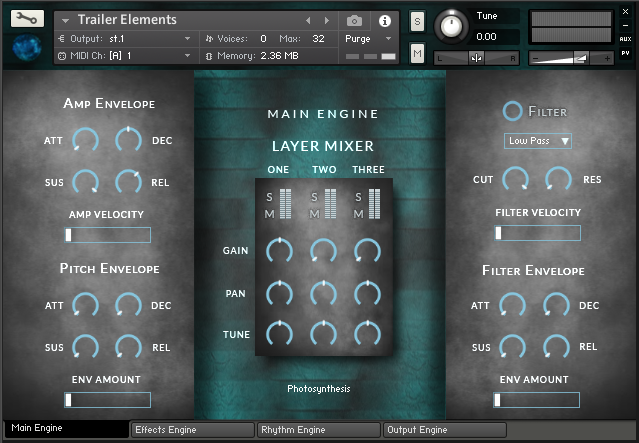Expand the Output st.1 dropdown

coord(187,39)
